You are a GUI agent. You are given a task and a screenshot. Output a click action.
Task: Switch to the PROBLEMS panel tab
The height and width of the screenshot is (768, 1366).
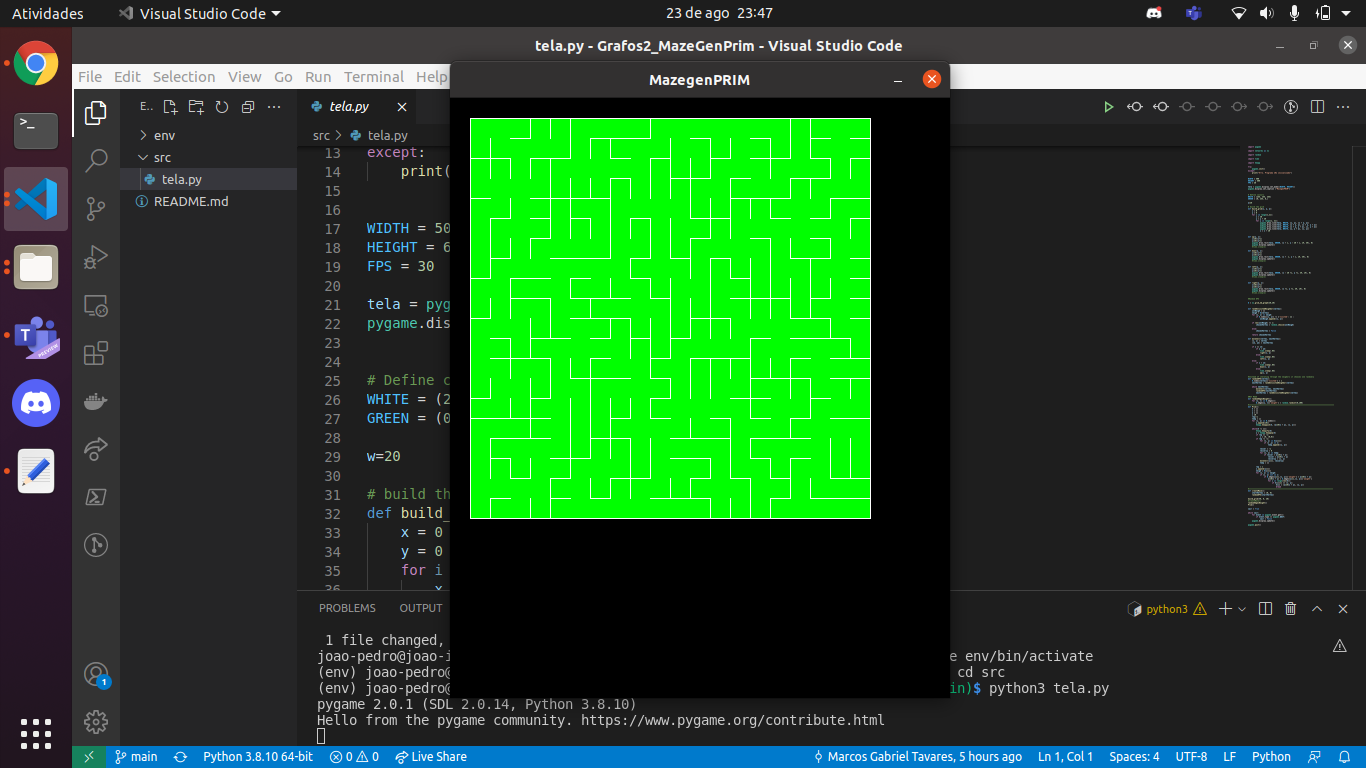point(347,608)
